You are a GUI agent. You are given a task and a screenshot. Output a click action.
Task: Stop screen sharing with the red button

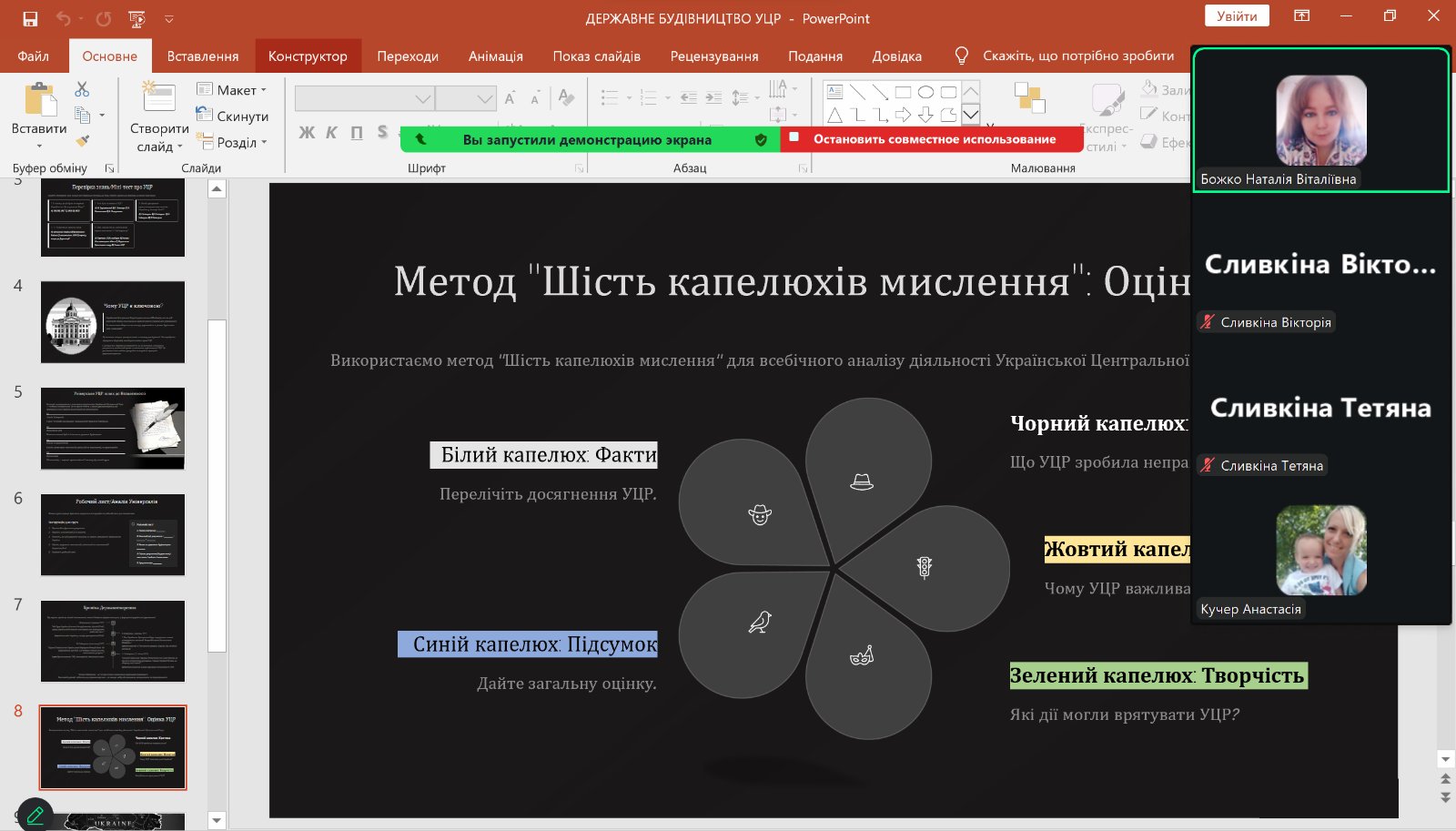(933, 139)
